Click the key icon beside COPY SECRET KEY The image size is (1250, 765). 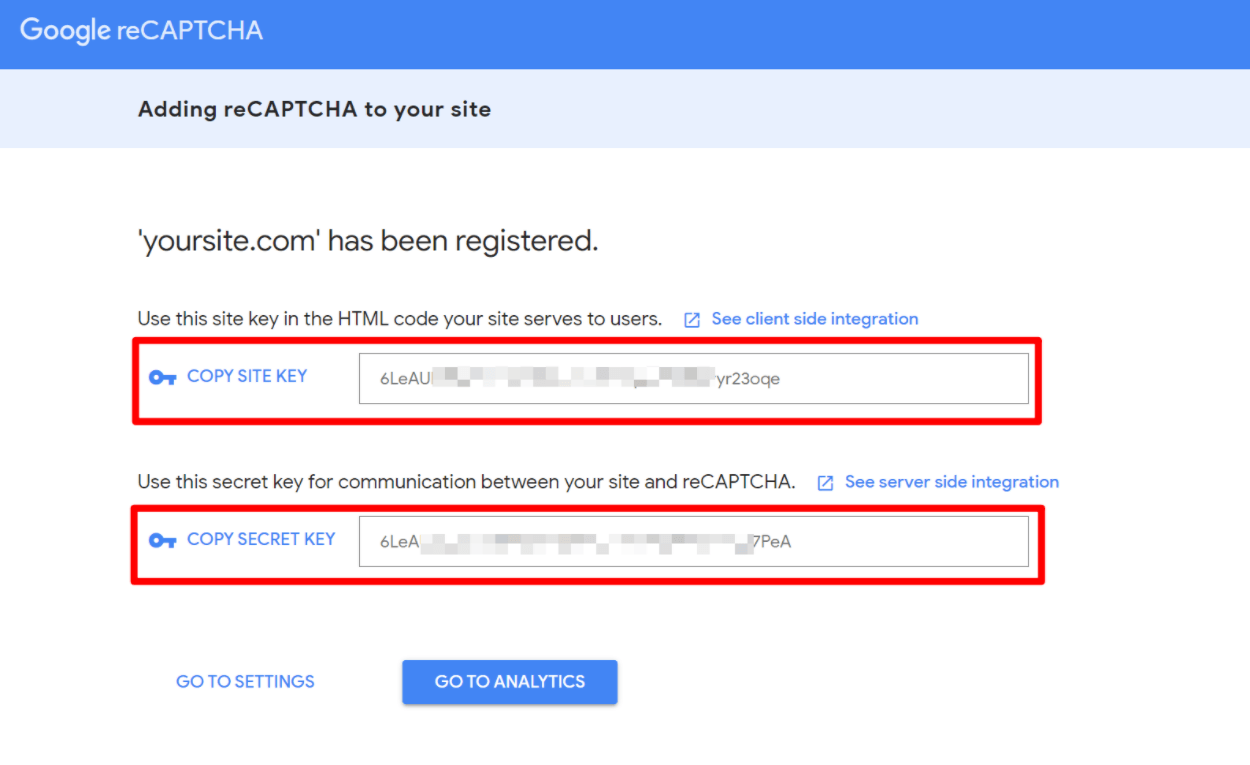coord(162,541)
